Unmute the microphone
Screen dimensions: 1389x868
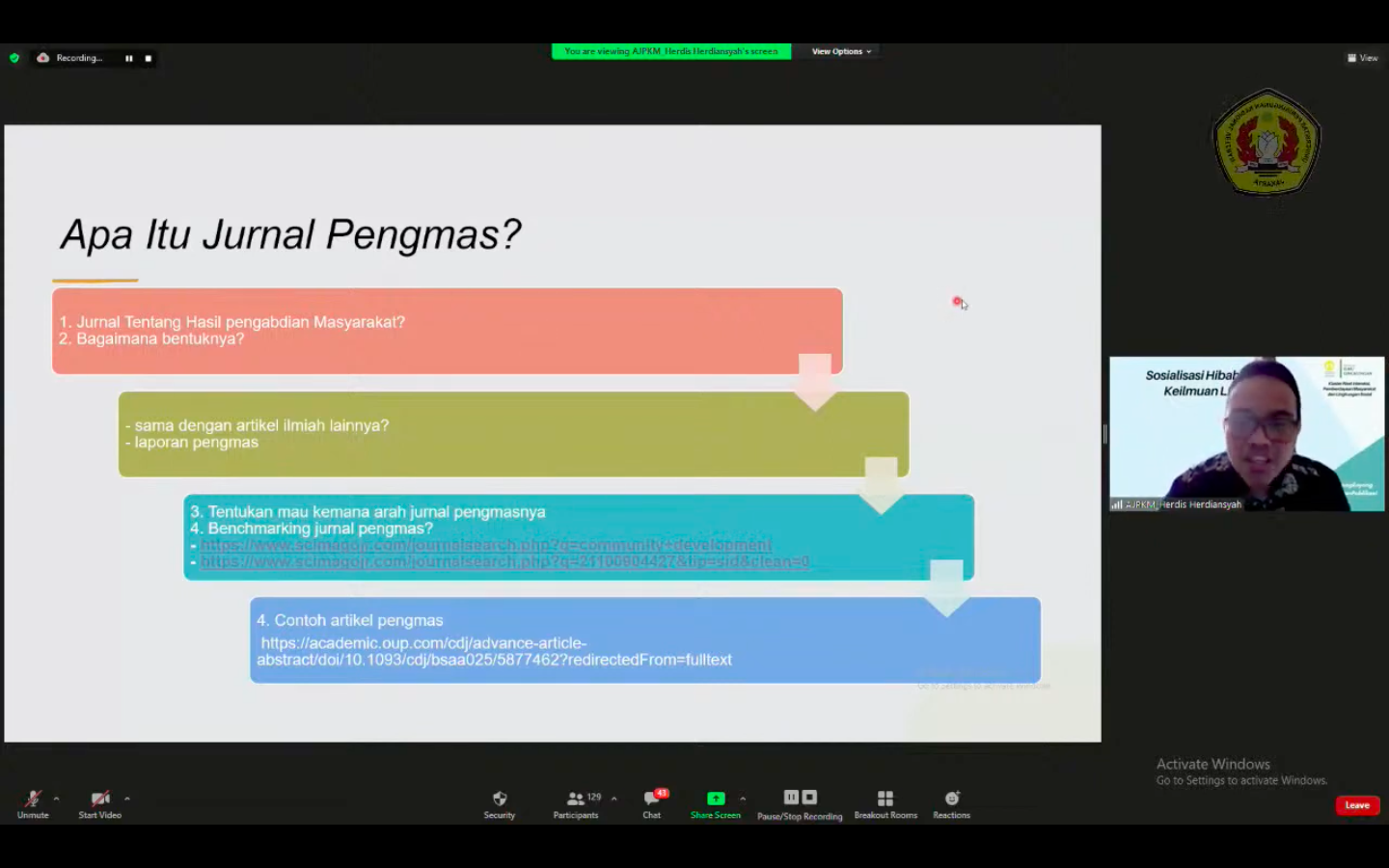[x=33, y=803]
